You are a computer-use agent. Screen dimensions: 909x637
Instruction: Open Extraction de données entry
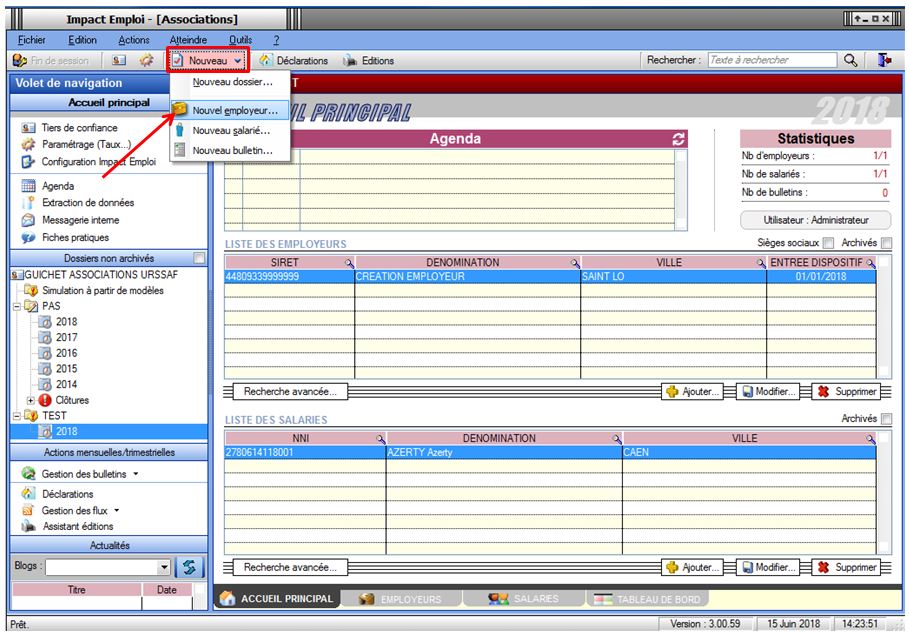pyautogui.click(x=88, y=203)
